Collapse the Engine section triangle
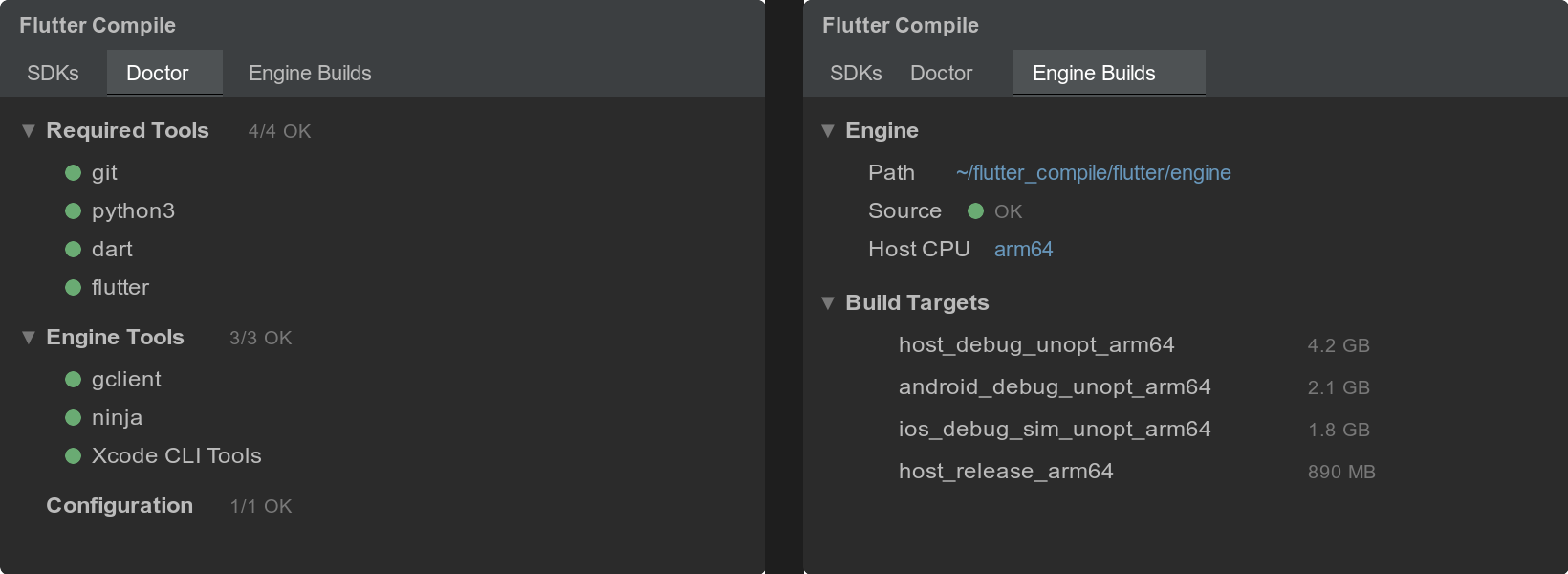The width and height of the screenshot is (1568, 574). pos(828,131)
